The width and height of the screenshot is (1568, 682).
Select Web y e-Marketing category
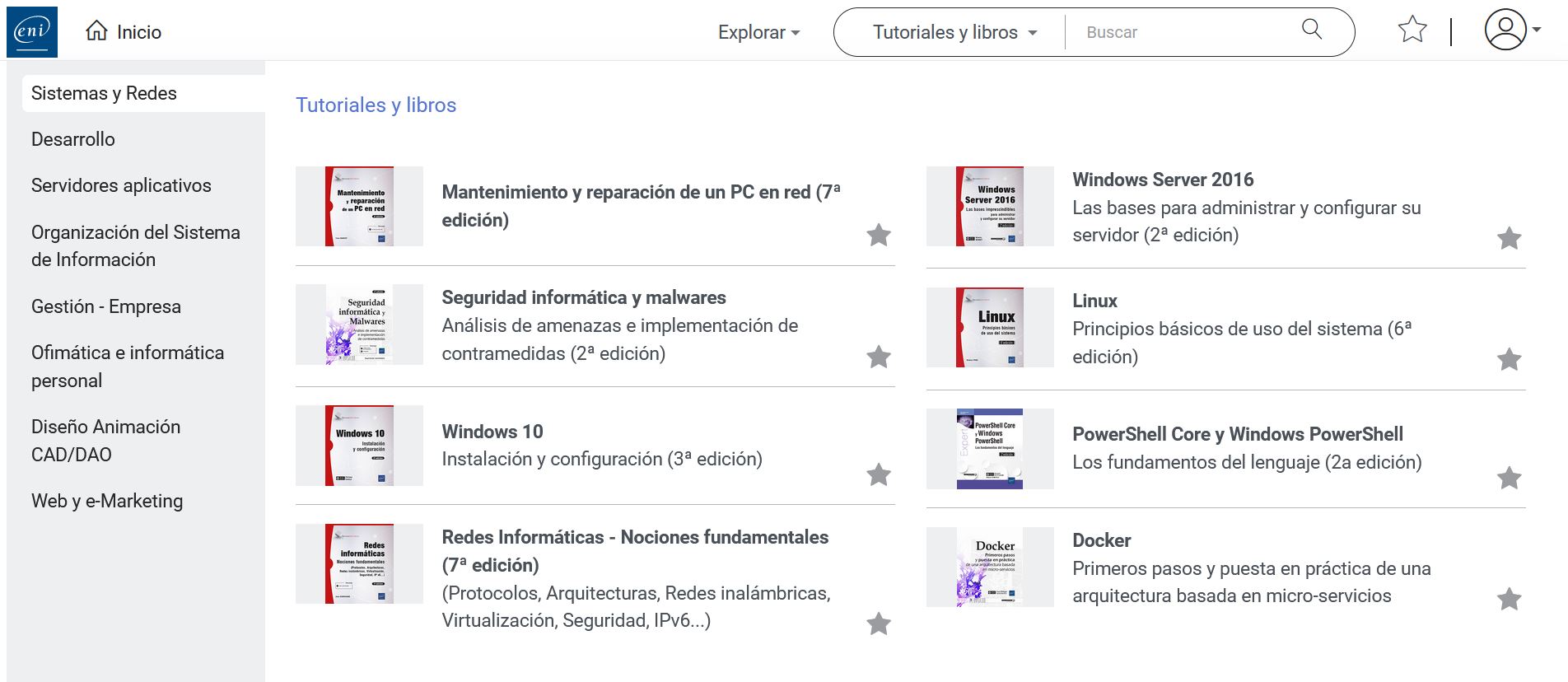107,501
